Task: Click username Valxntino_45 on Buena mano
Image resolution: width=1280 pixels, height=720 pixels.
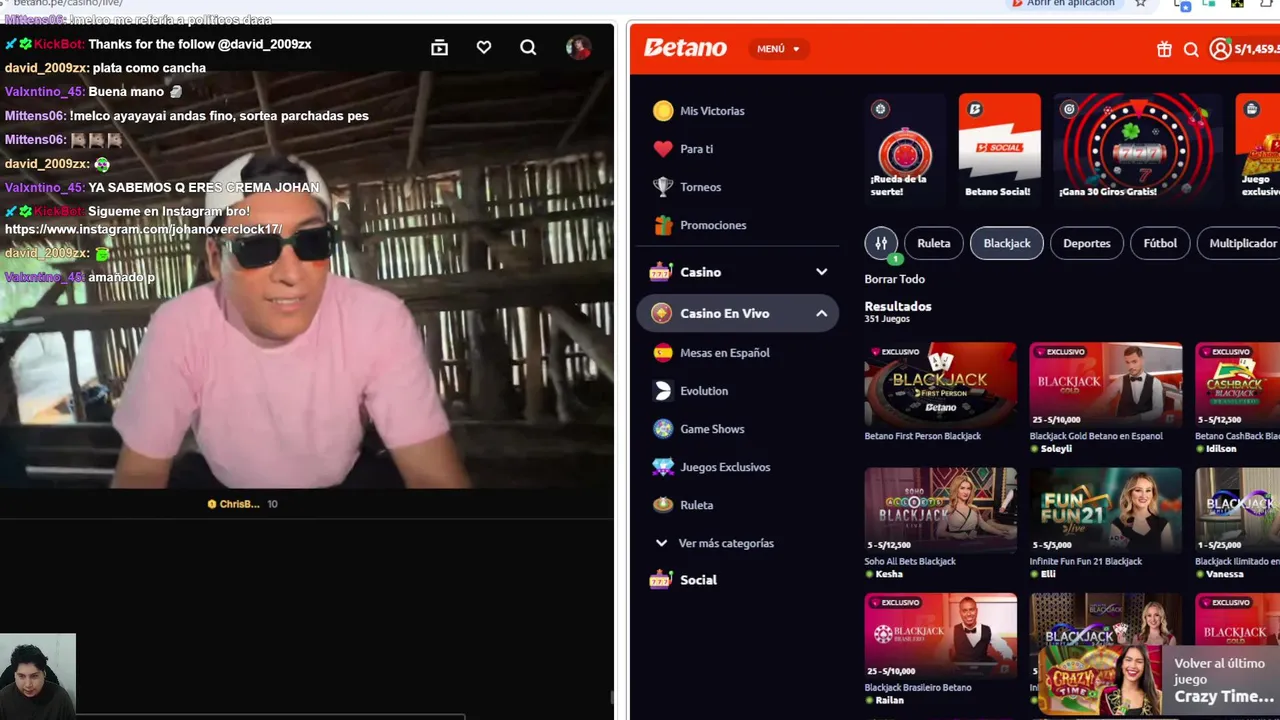Action: (44, 92)
